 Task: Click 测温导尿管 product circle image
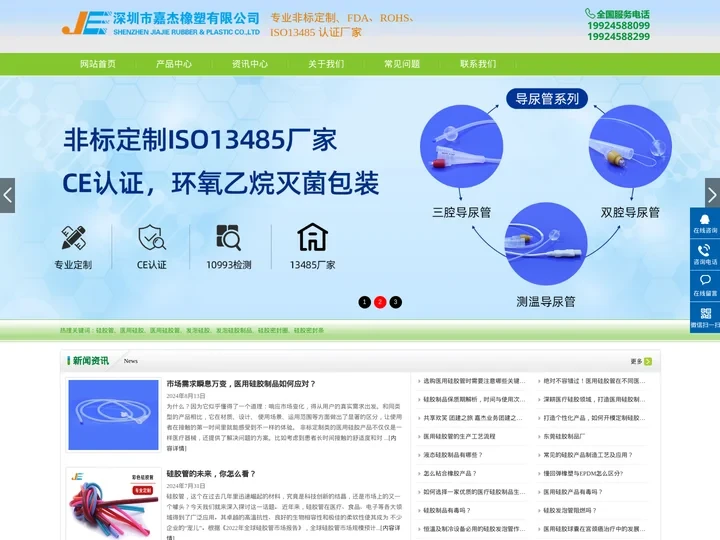pos(546,244)
